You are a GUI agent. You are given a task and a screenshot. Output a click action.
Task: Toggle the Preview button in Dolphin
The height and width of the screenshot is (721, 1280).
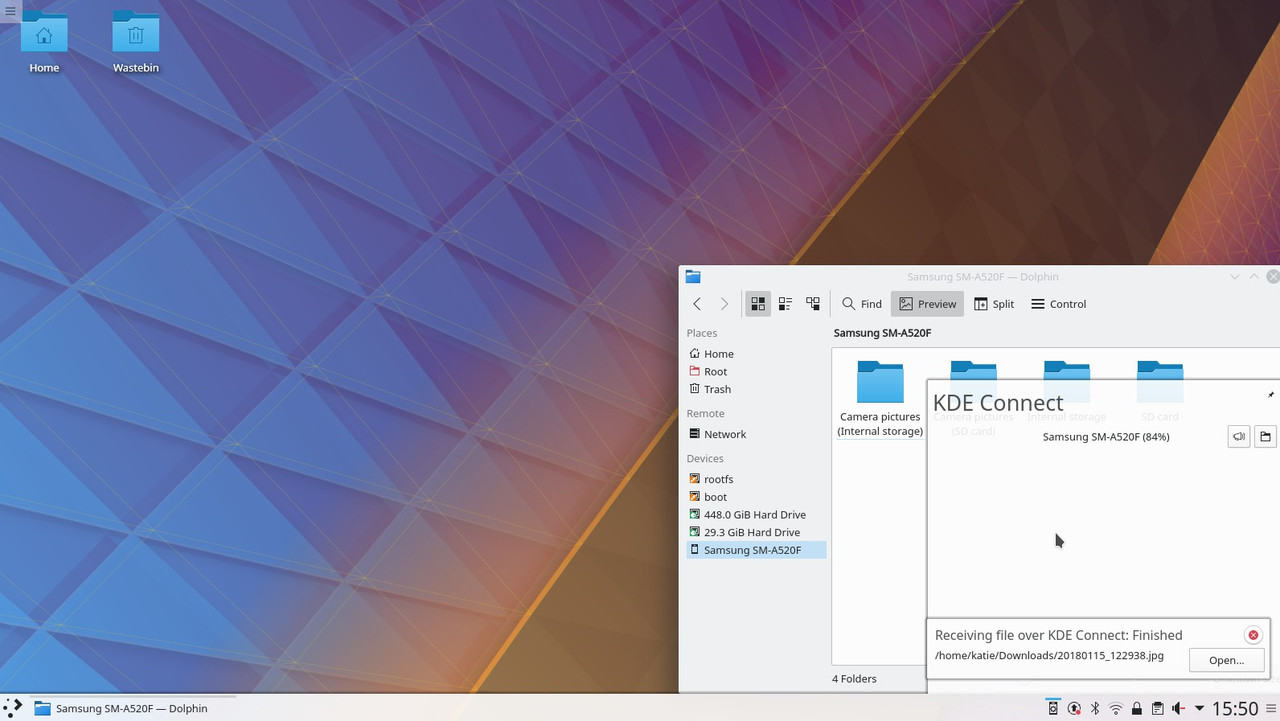927,304
